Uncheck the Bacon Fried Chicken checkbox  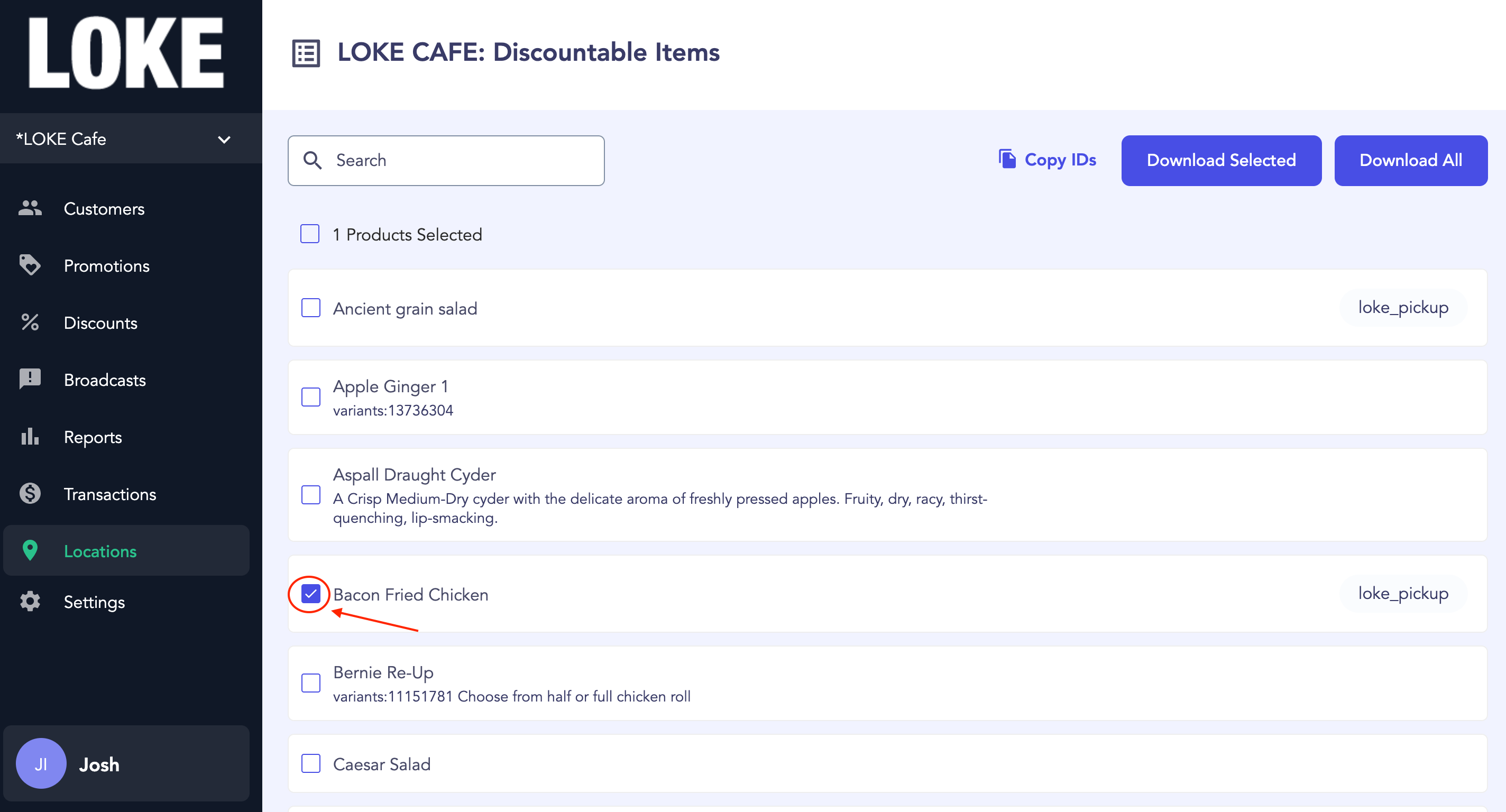(310, 594)
